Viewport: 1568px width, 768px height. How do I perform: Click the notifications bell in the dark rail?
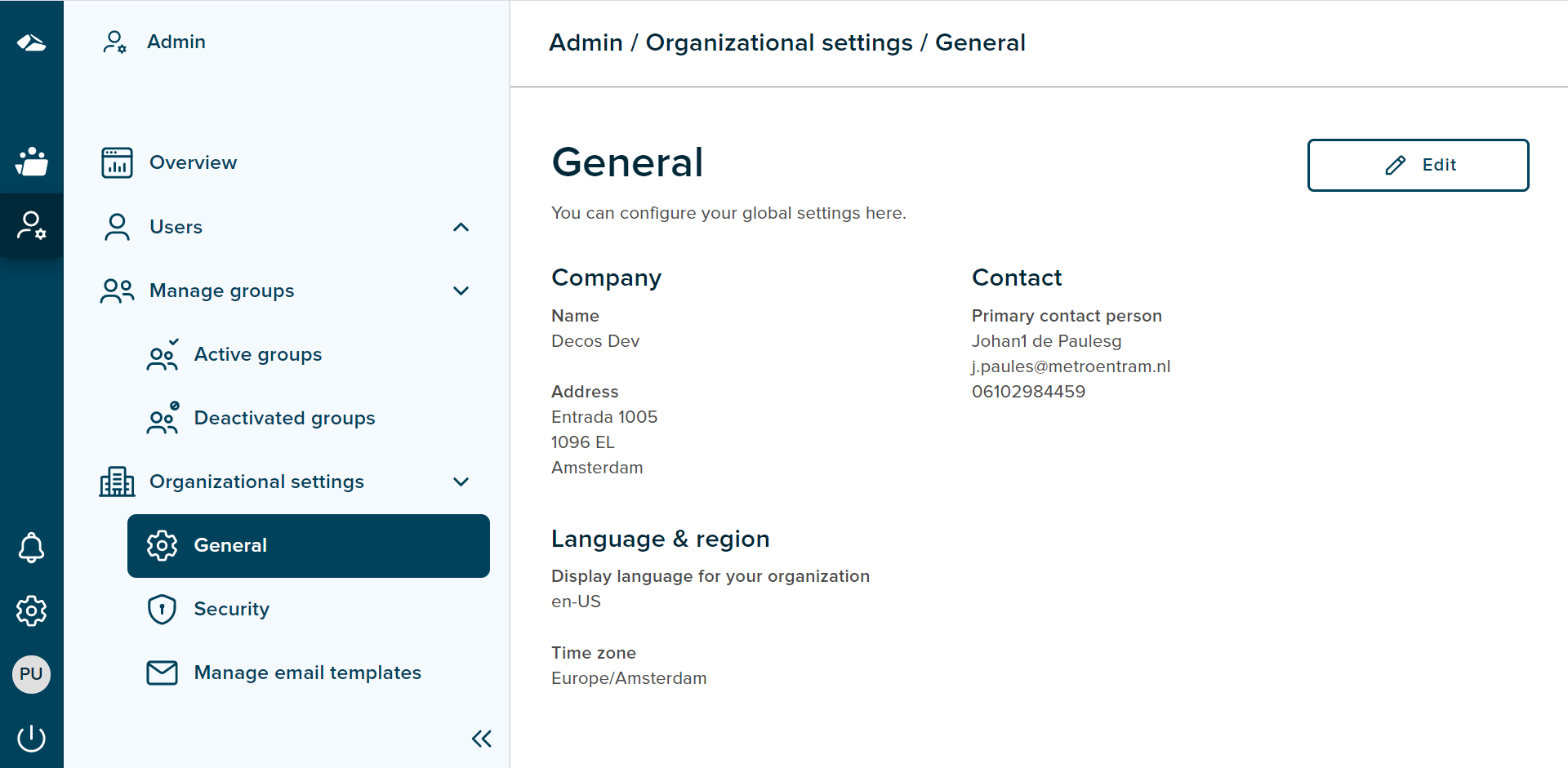click(x=31, y=548)
